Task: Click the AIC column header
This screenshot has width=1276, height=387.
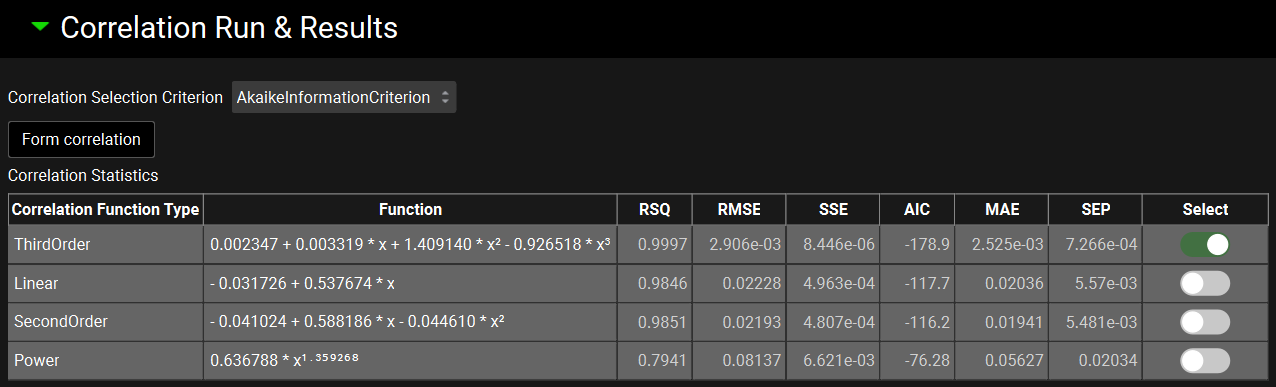Action: click(x=916, y=210)
